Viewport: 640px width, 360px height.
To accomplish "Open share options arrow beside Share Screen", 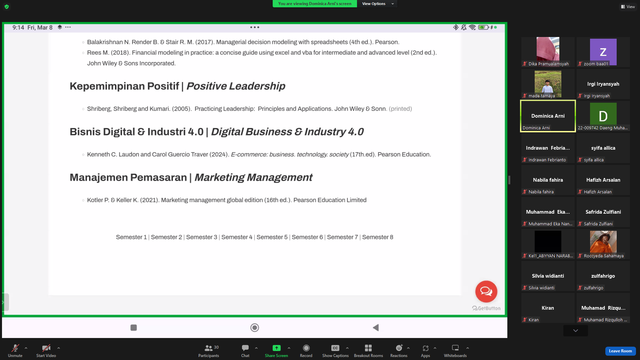I will (x=289, y=348).
